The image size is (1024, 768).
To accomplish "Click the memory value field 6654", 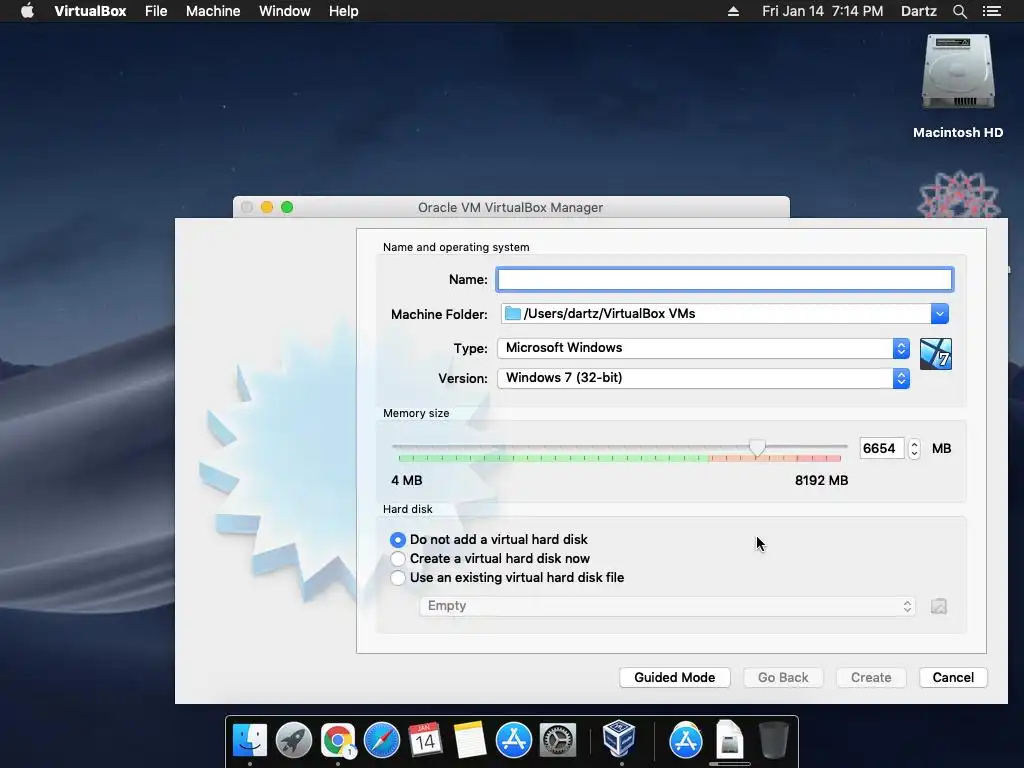I will click(x=882, y=449).
